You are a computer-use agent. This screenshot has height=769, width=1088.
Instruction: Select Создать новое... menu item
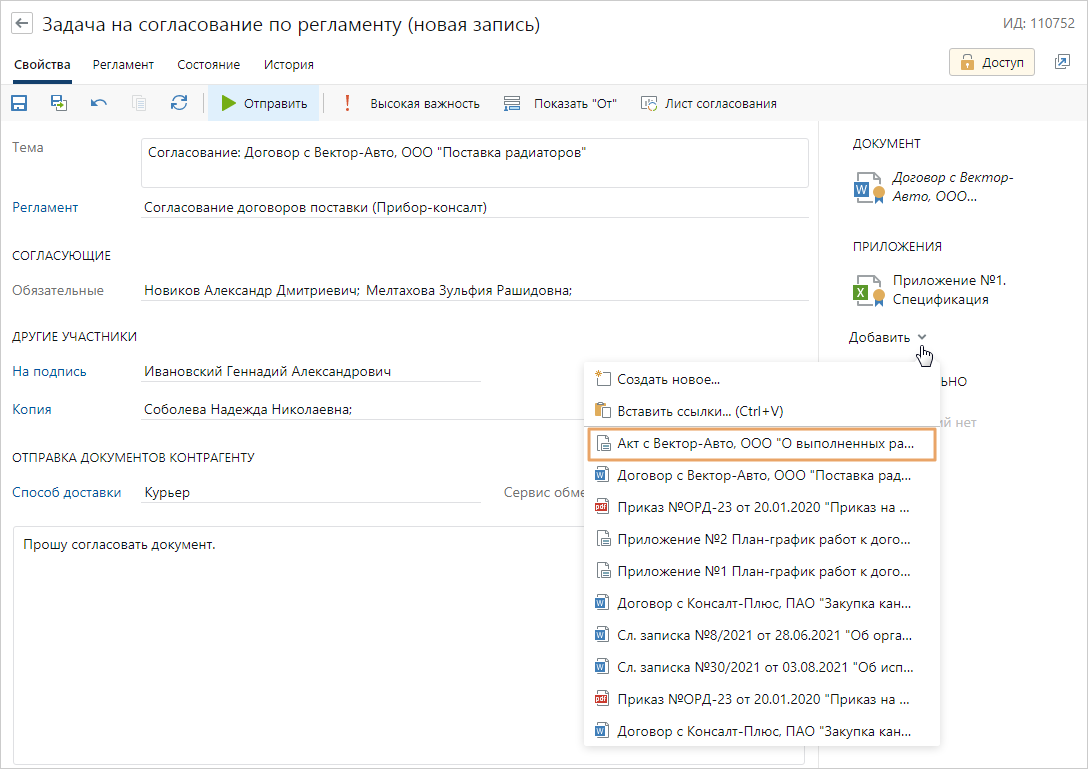668,379
